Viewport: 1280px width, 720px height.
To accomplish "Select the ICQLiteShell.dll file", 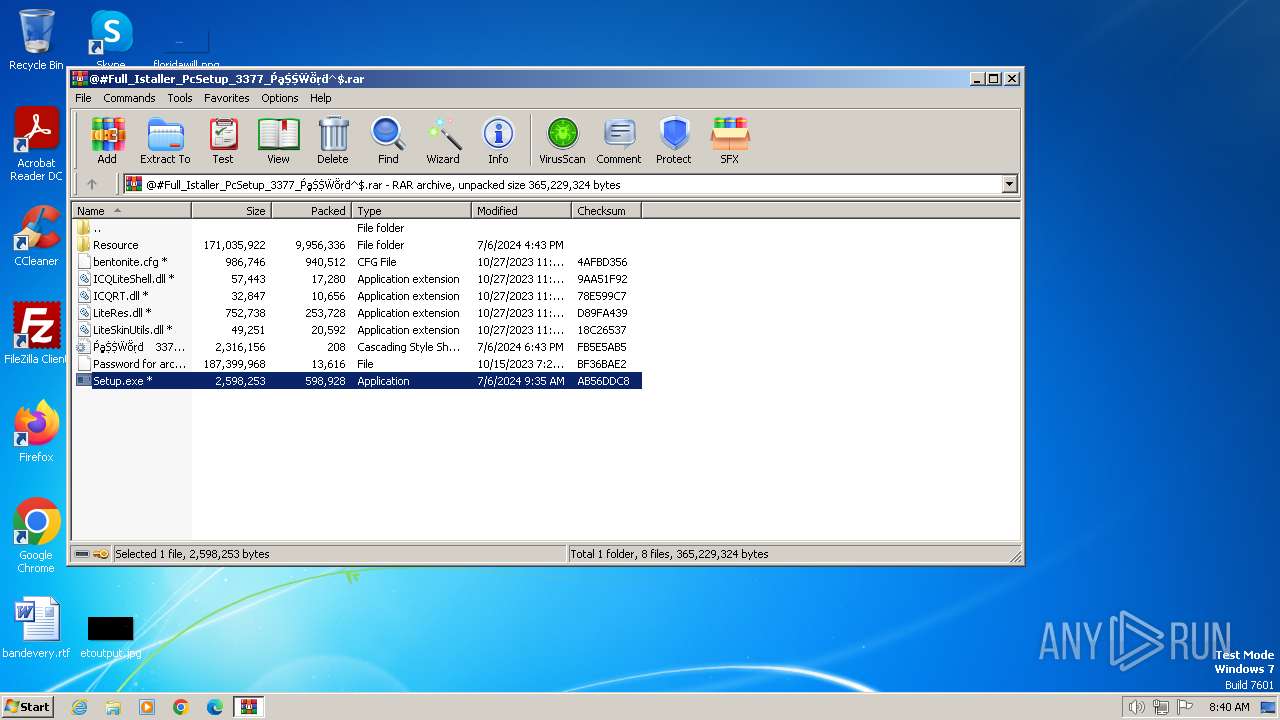I will [x=358, y=279].
